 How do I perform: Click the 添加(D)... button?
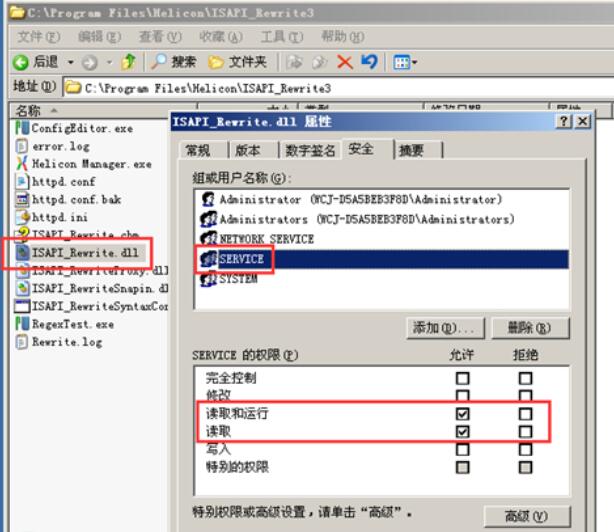[446, 328]
